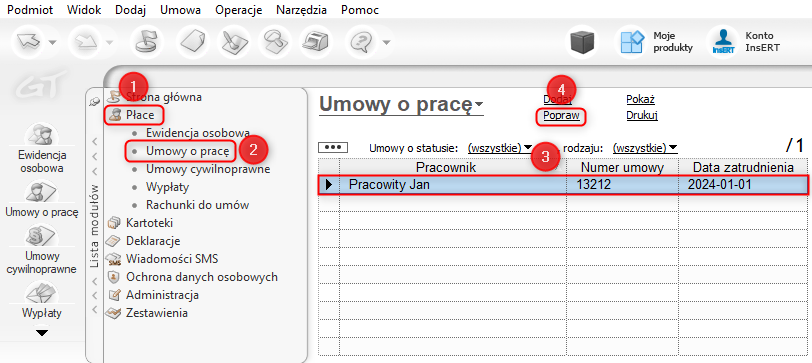This screenshot has height=363, width=812.
Task: Click the three-dots button above the table
Action: tap(332, 148)
